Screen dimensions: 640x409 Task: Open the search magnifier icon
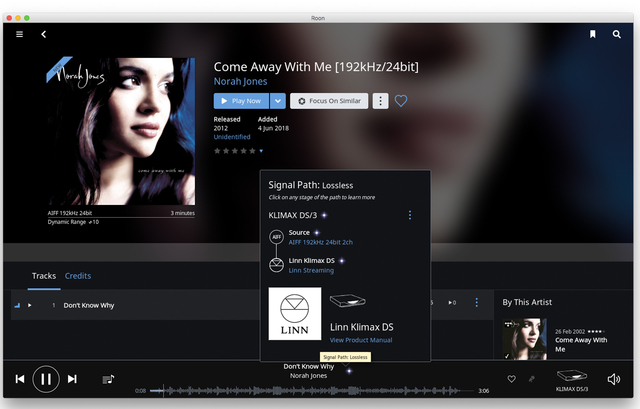[x=616, y=34]
